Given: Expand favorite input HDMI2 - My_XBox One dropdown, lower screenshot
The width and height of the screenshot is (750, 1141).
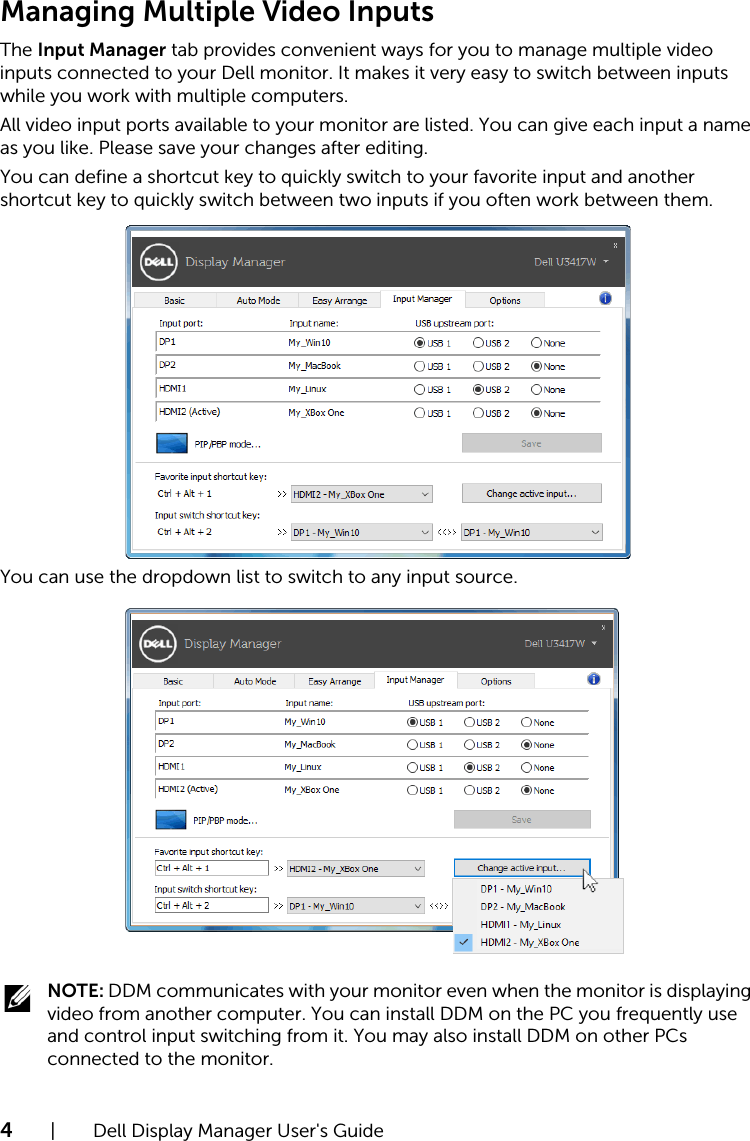Looking at the screenshot, I should coord(356,868).
